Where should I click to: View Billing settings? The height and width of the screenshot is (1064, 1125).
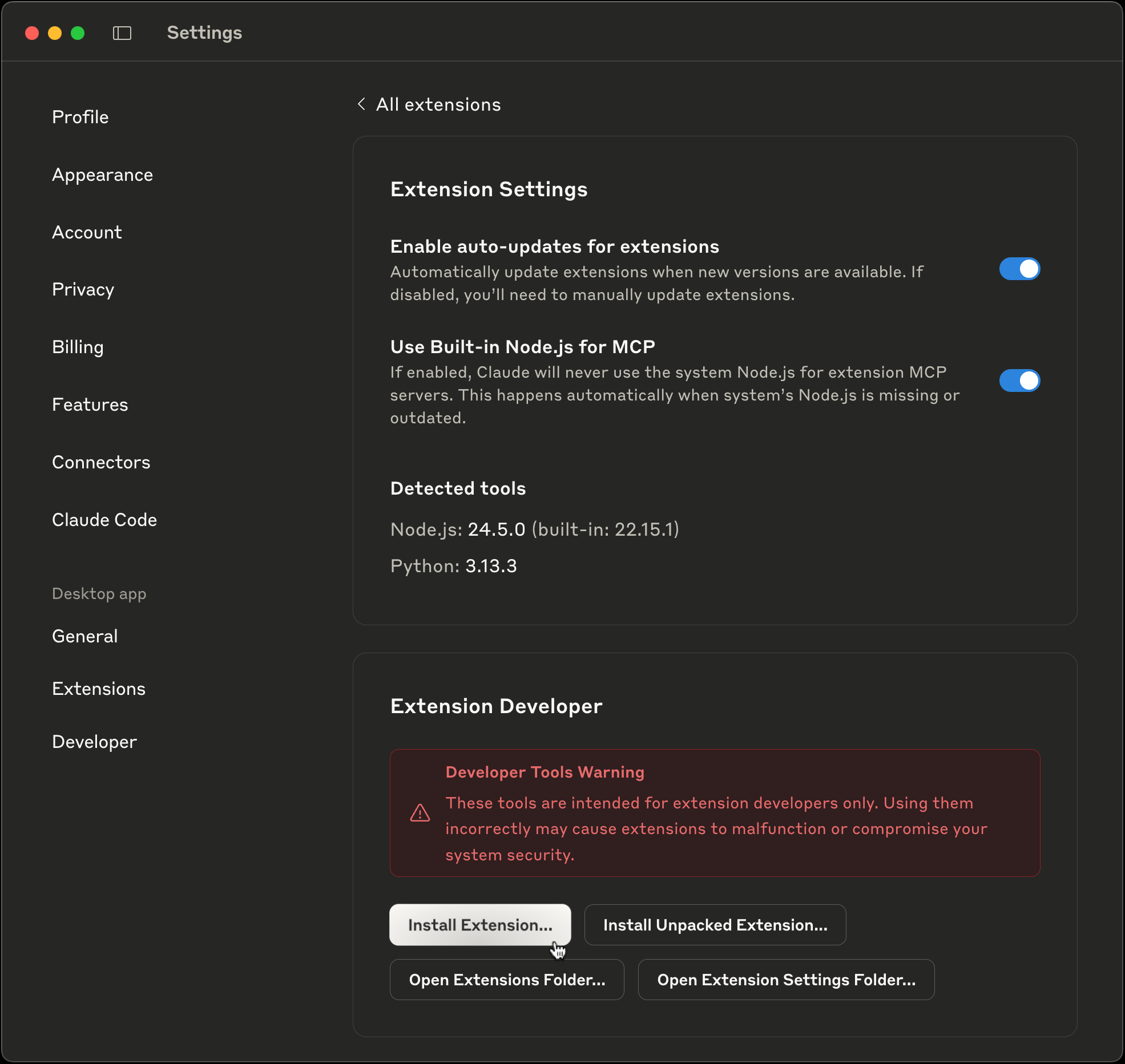pyautogui.click(x=78, y=347)
